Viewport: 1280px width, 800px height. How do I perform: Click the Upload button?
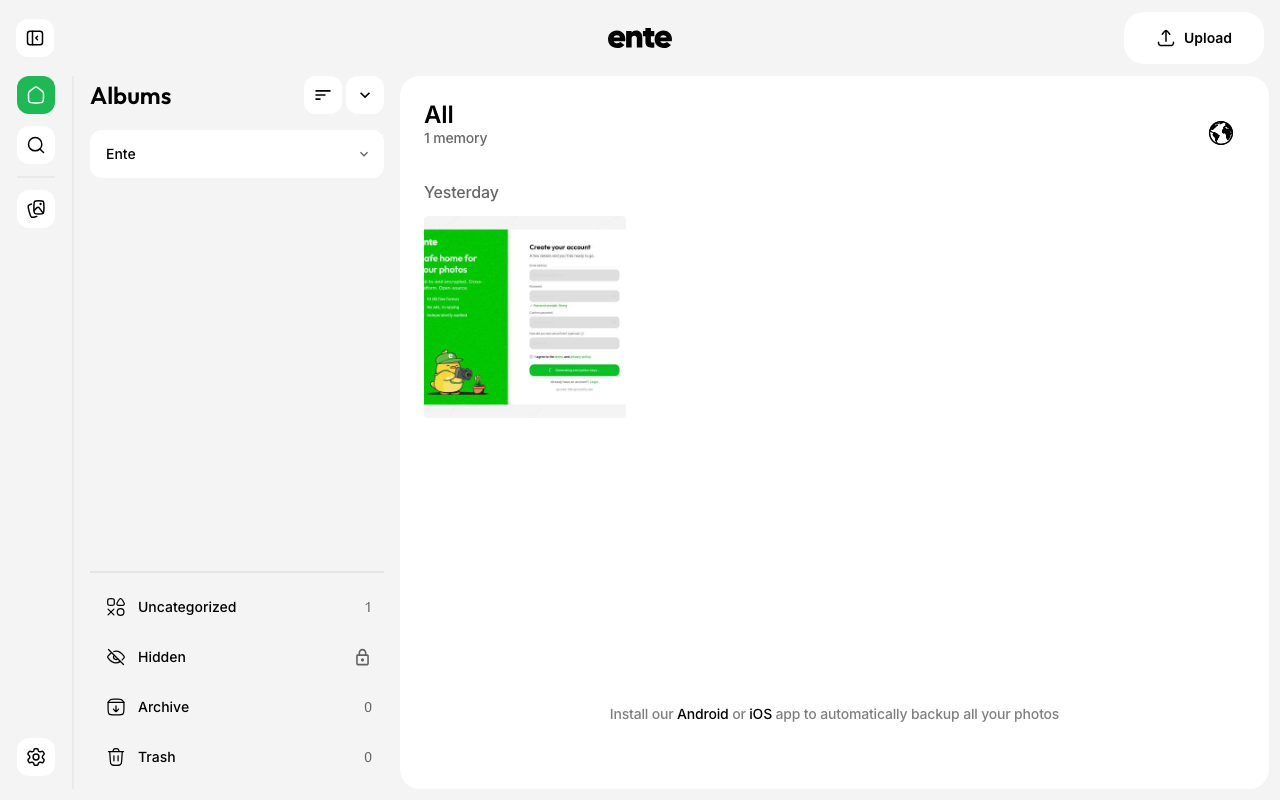pos(1194,38)
